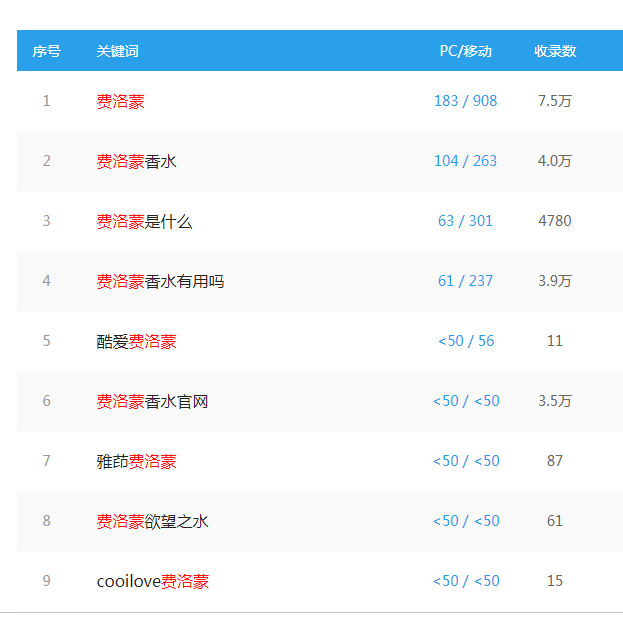Open keyword 费洛蒙 in row 1

120,101
